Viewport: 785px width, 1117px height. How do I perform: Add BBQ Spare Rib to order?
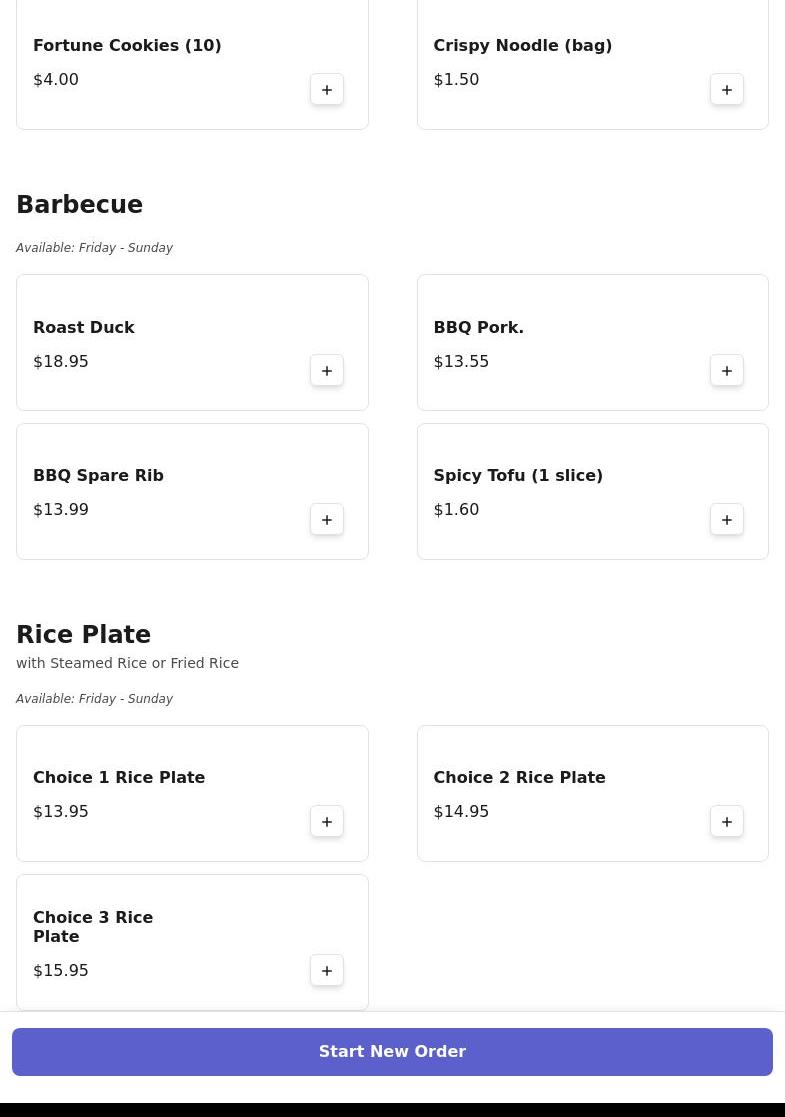(327, 520)
